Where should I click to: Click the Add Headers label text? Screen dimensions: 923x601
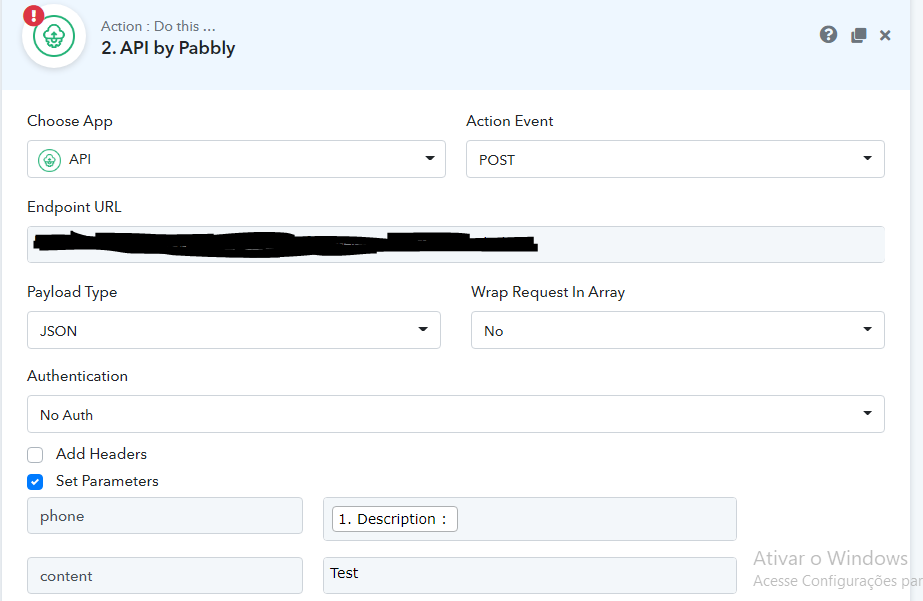(x=101, y=454)
